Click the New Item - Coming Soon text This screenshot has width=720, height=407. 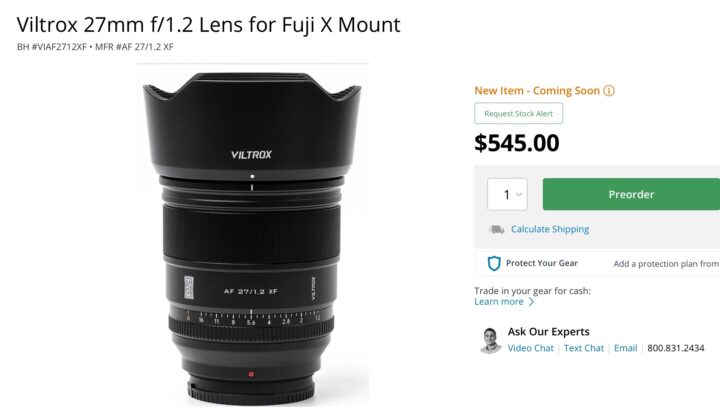point(537,91)
